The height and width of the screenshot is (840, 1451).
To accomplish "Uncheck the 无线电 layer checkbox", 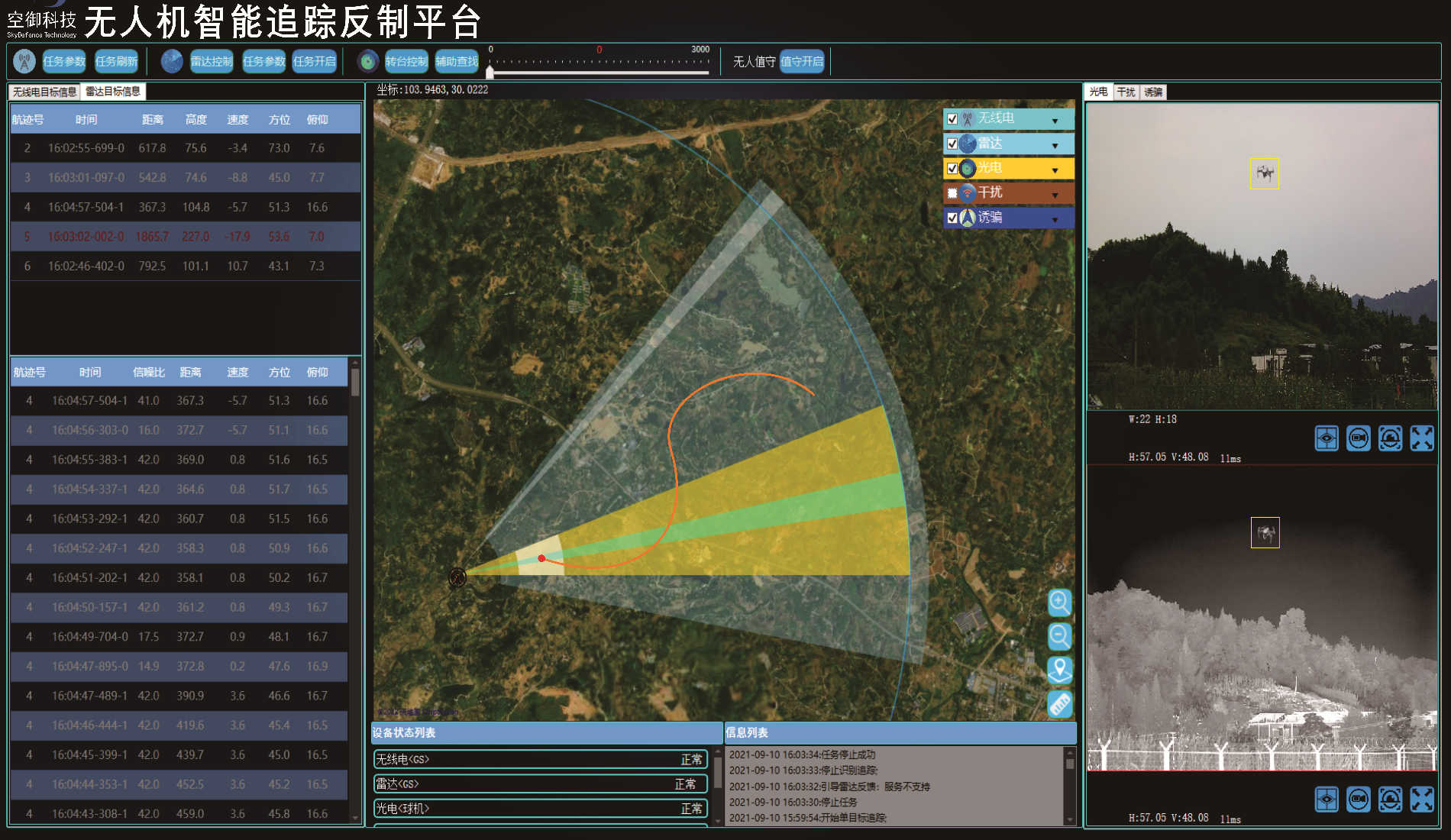I will pyautogui.click(x=952, y=119).
